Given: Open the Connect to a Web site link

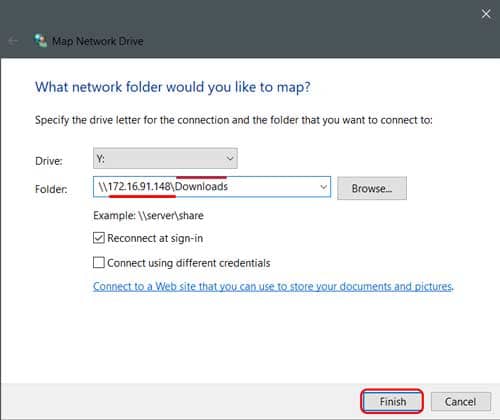Looking at the screenshot, I should (x=273, y=286).
